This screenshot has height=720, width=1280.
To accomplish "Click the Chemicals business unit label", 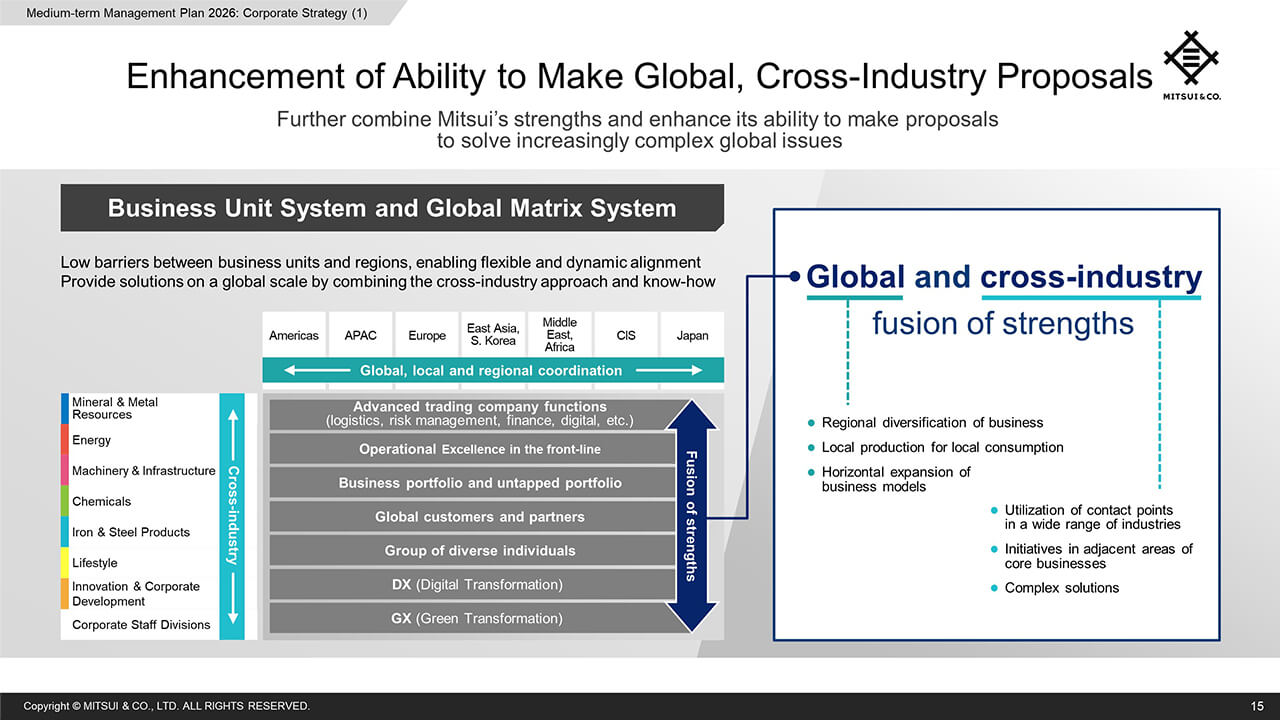I will (101, 501).
